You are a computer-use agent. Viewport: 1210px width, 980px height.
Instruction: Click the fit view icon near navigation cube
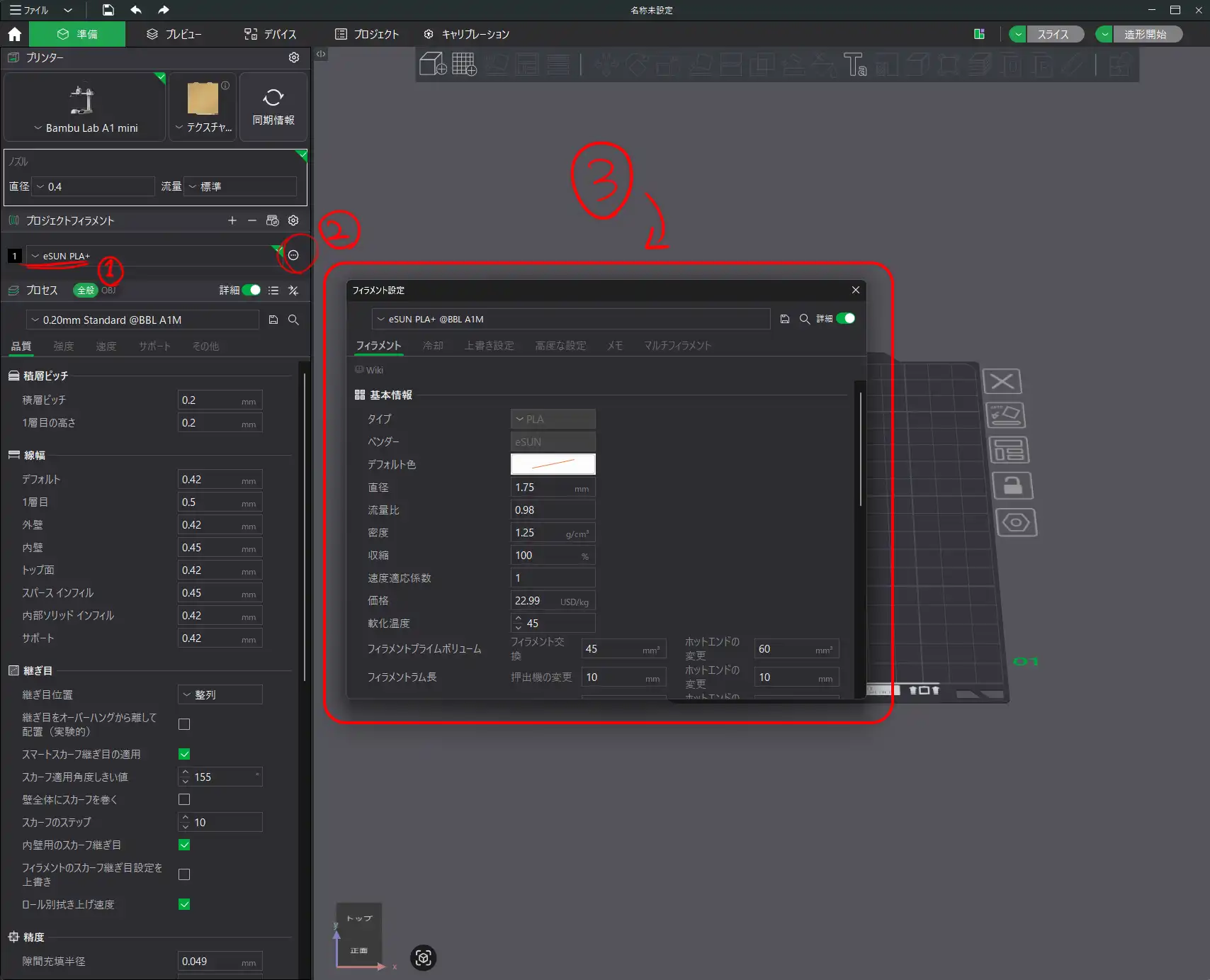click(x=423, y=958)
